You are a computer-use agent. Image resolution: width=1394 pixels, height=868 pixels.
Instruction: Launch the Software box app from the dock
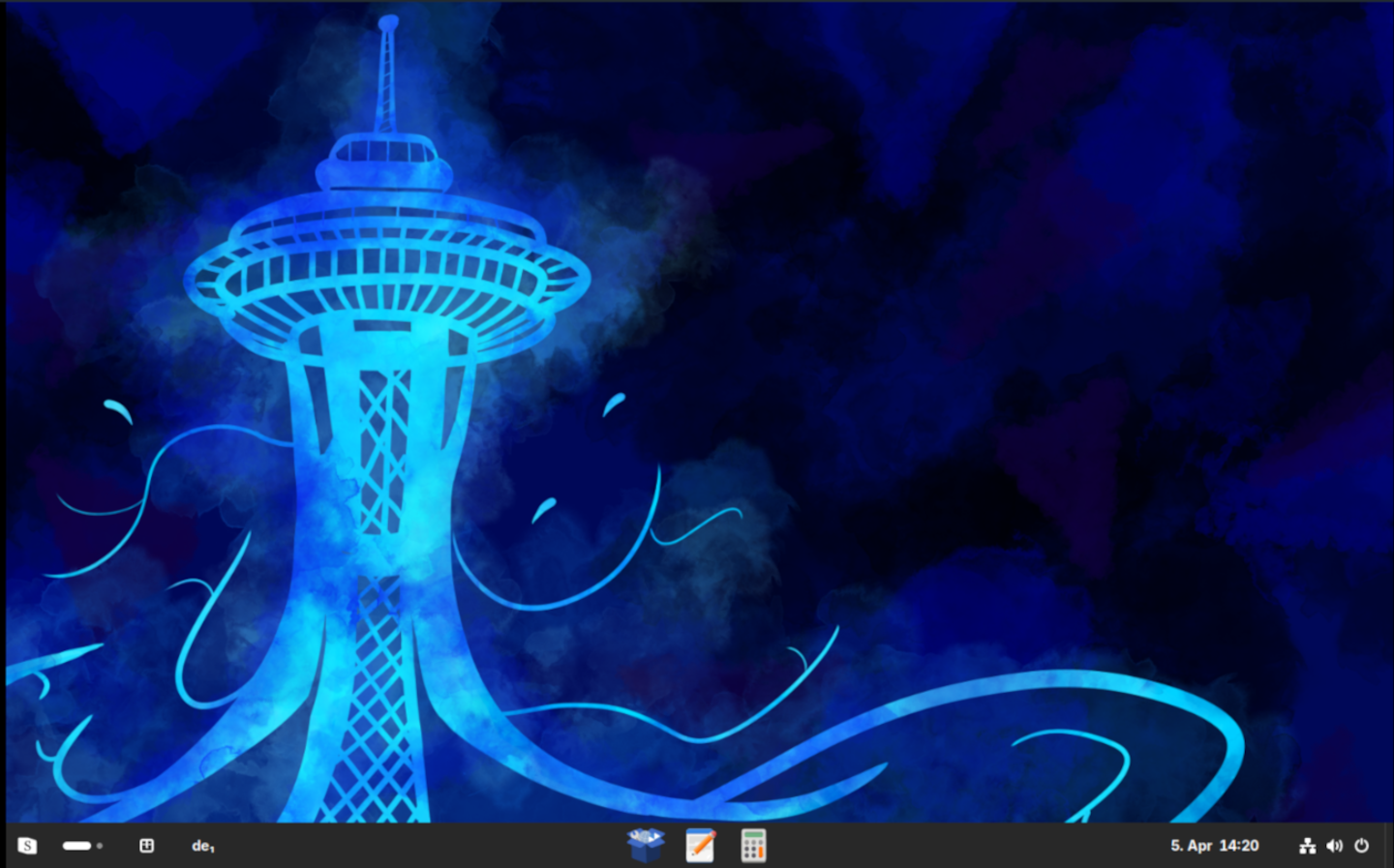[x=646, y=846]
